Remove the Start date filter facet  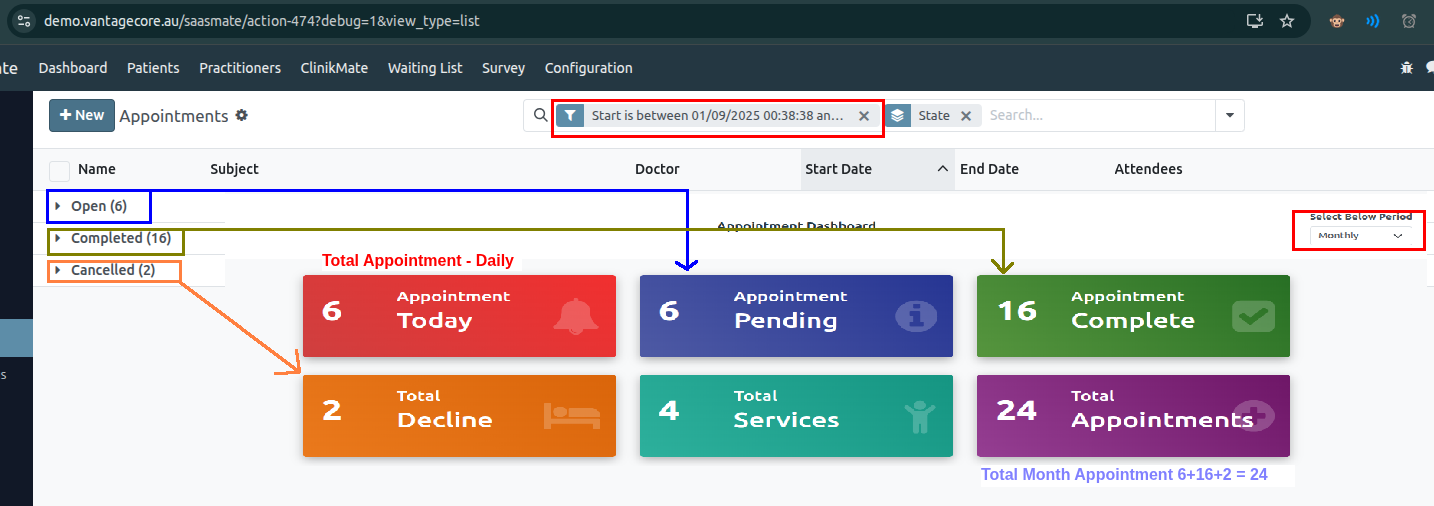tap(864, 116)
